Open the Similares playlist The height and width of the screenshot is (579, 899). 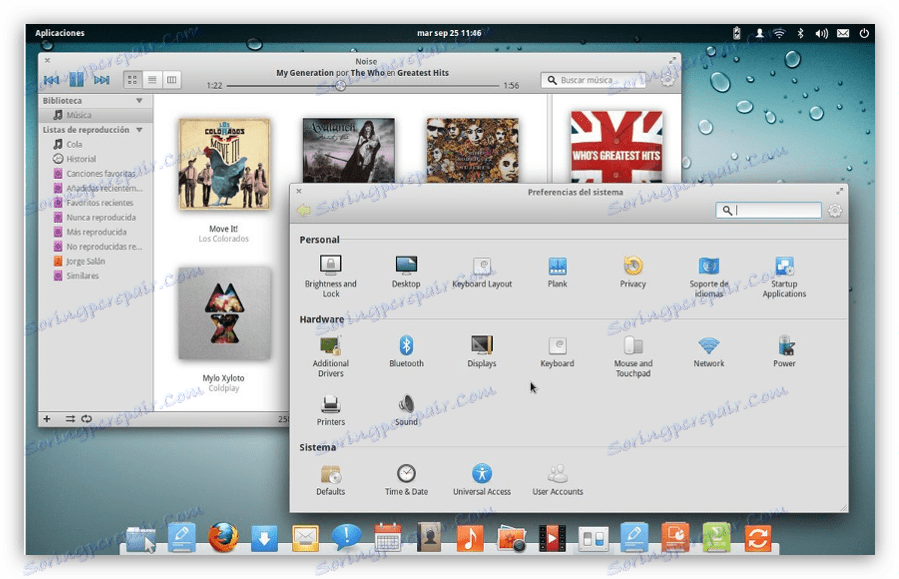coord(95,276)
